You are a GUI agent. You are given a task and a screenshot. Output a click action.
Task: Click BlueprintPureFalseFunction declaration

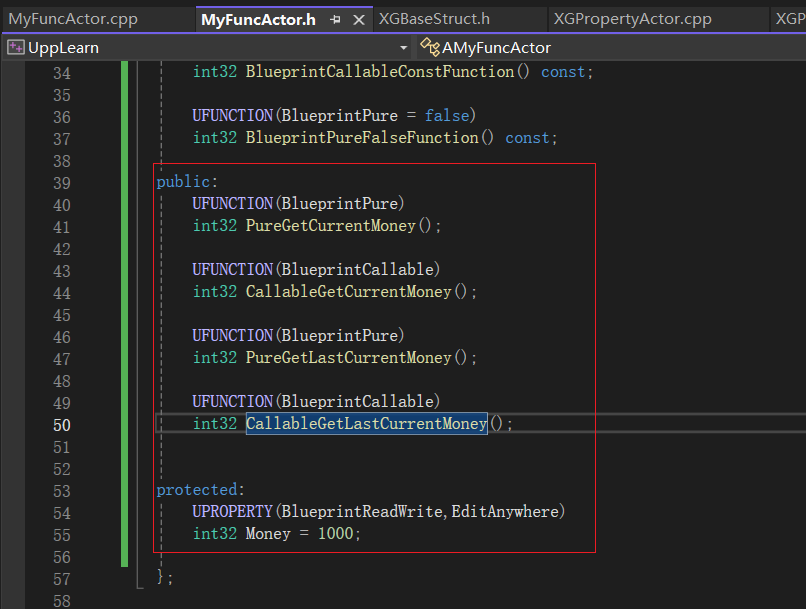(x=362, y=137)
